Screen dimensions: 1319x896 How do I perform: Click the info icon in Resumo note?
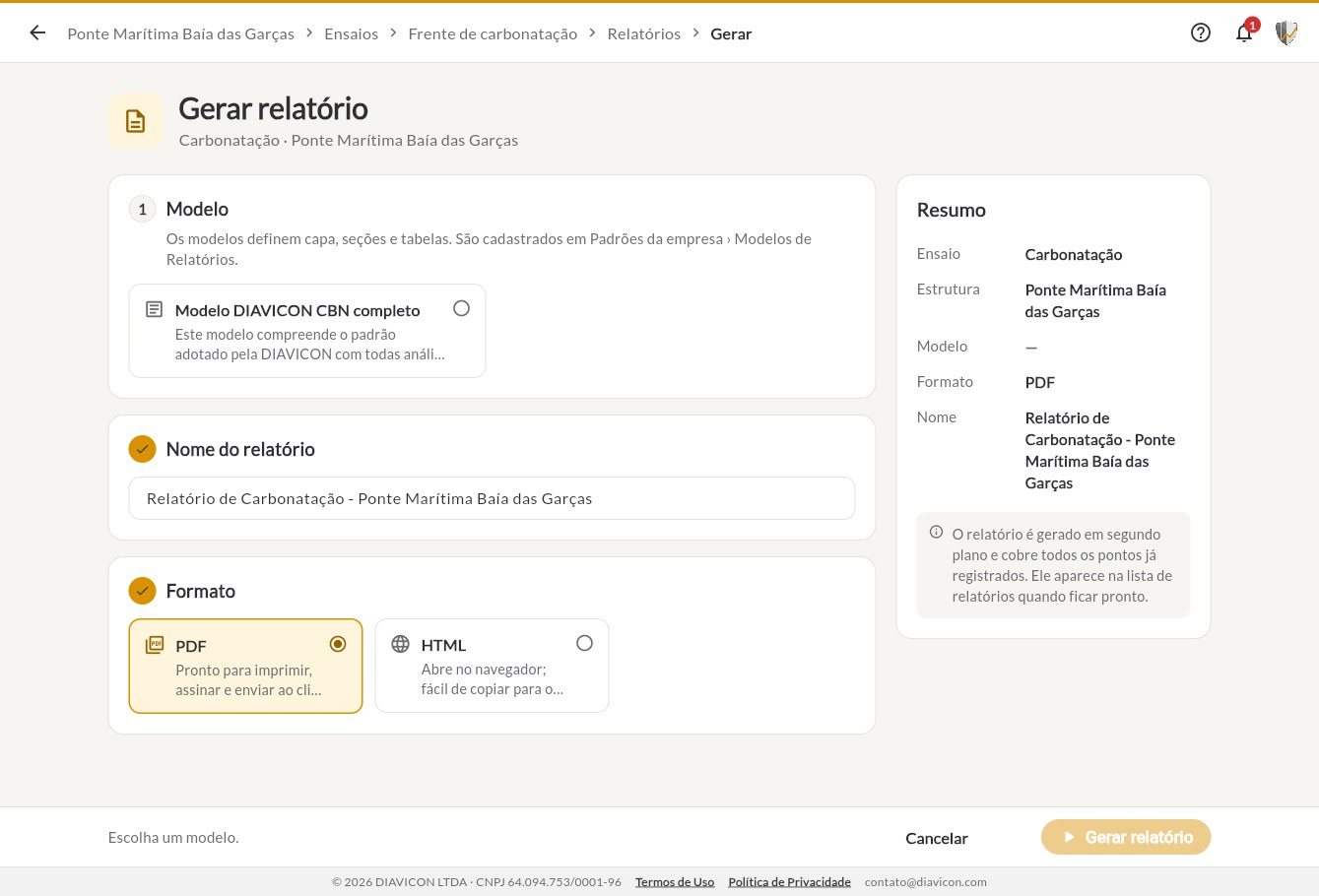pos(936,533)
